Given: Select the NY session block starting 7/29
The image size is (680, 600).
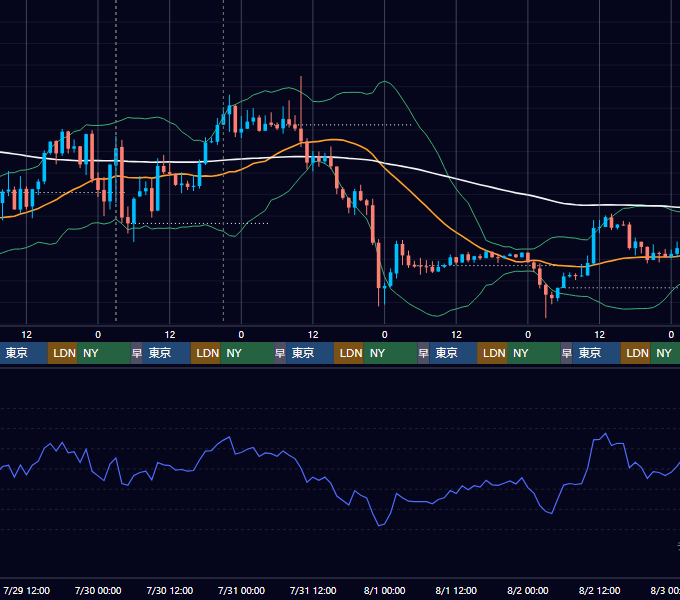Looking at the screenshot, I should pyautogui.click(x=104, y=353).
